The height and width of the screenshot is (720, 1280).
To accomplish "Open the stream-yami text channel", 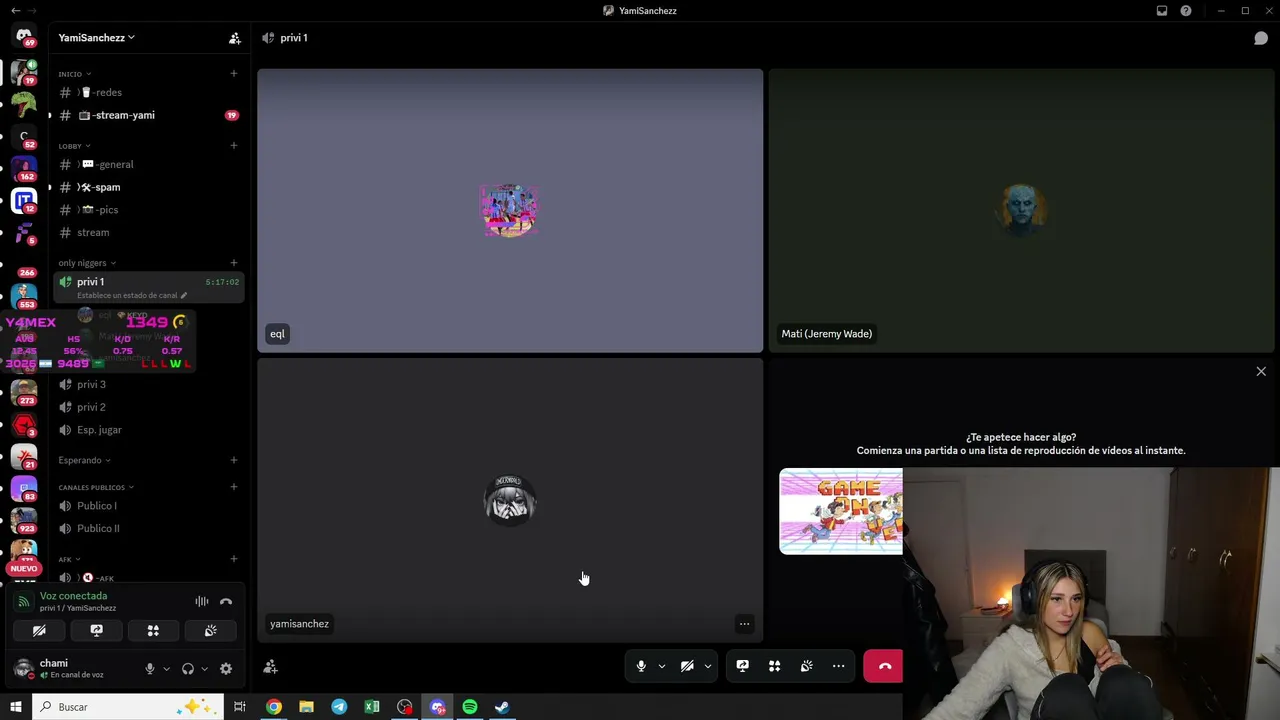I will pos(148,115).
